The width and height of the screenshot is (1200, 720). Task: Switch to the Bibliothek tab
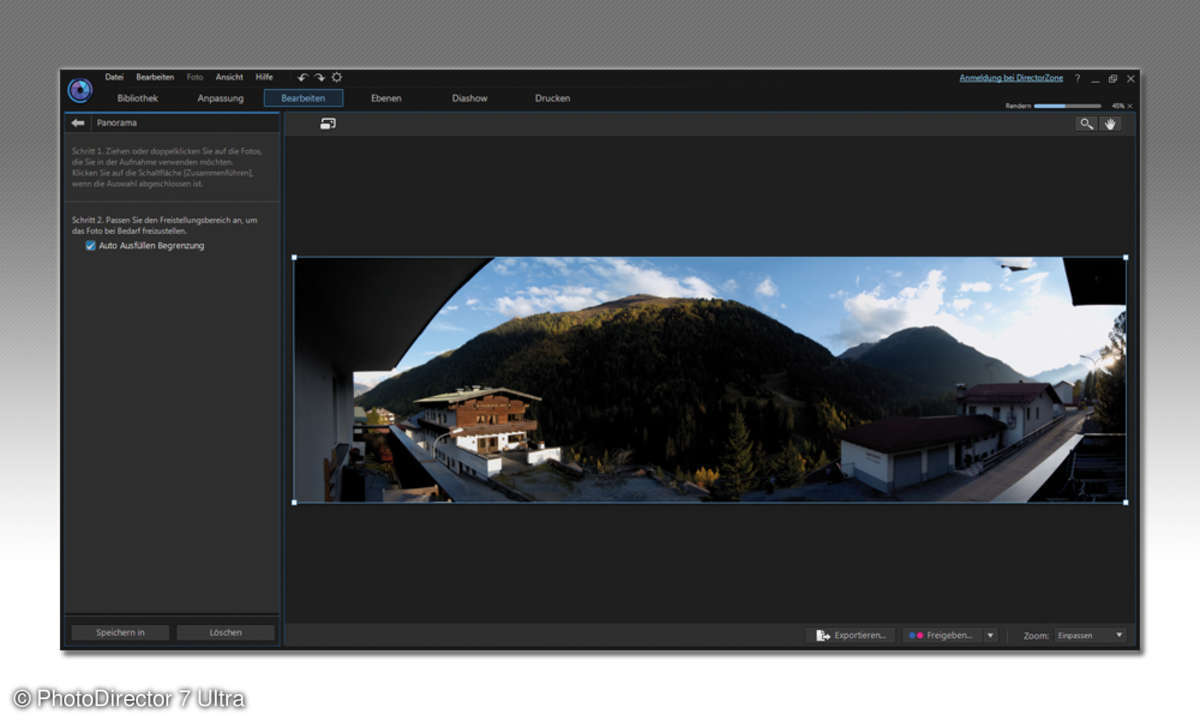pyautogui.click(x=137, y=98)
